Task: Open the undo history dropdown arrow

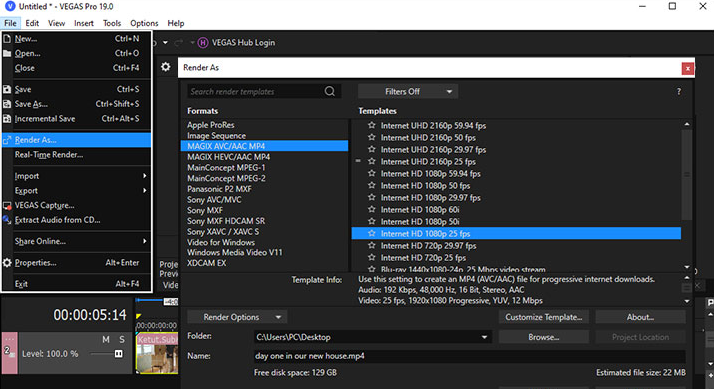Action: coord(165,43)
